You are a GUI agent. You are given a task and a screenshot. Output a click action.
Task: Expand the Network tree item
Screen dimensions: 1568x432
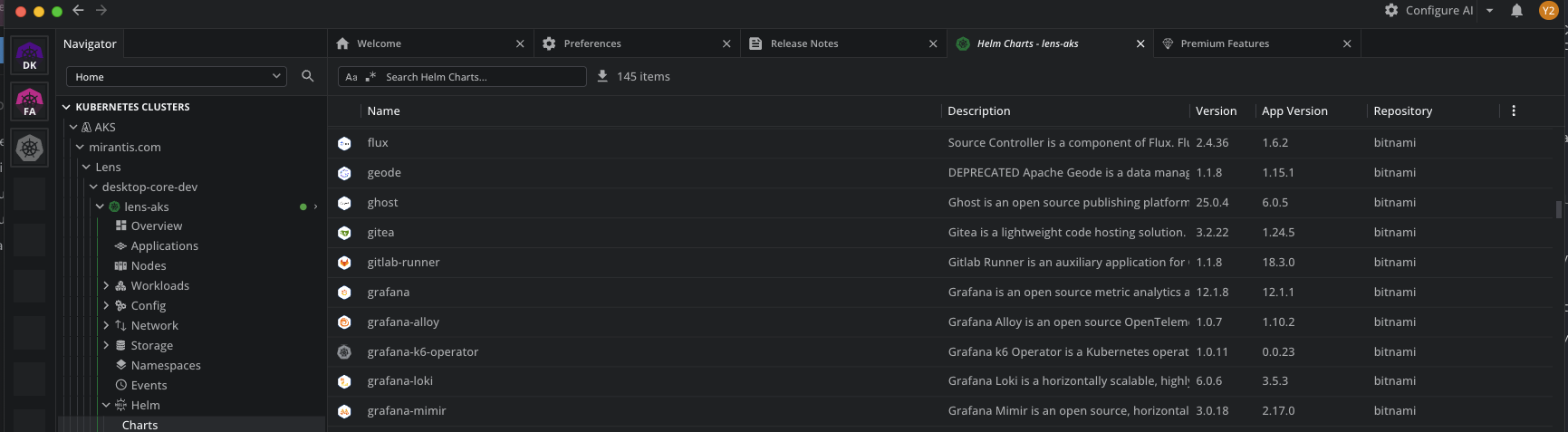pyautogui.click(x=106, y=325)
